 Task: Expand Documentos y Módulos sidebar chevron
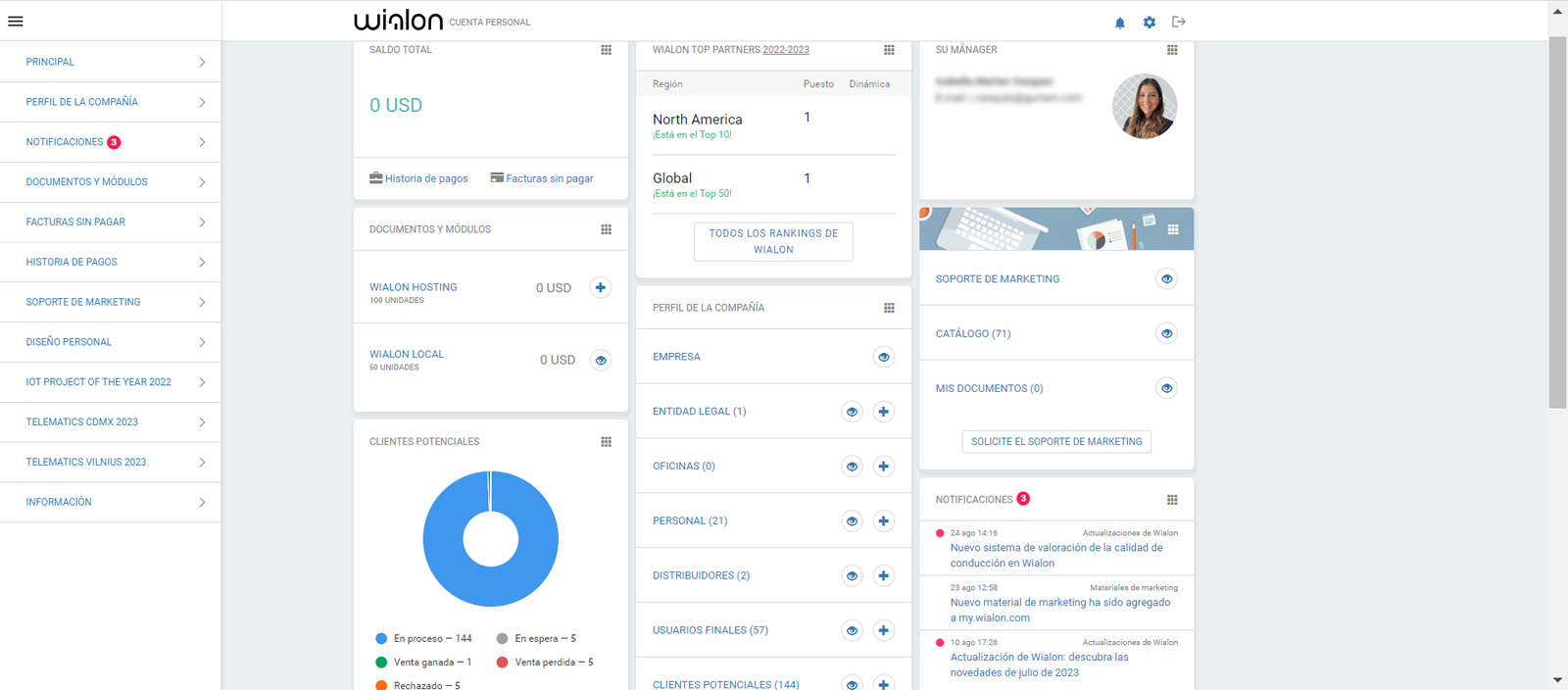pyautogui.click(x=202, y=182)
